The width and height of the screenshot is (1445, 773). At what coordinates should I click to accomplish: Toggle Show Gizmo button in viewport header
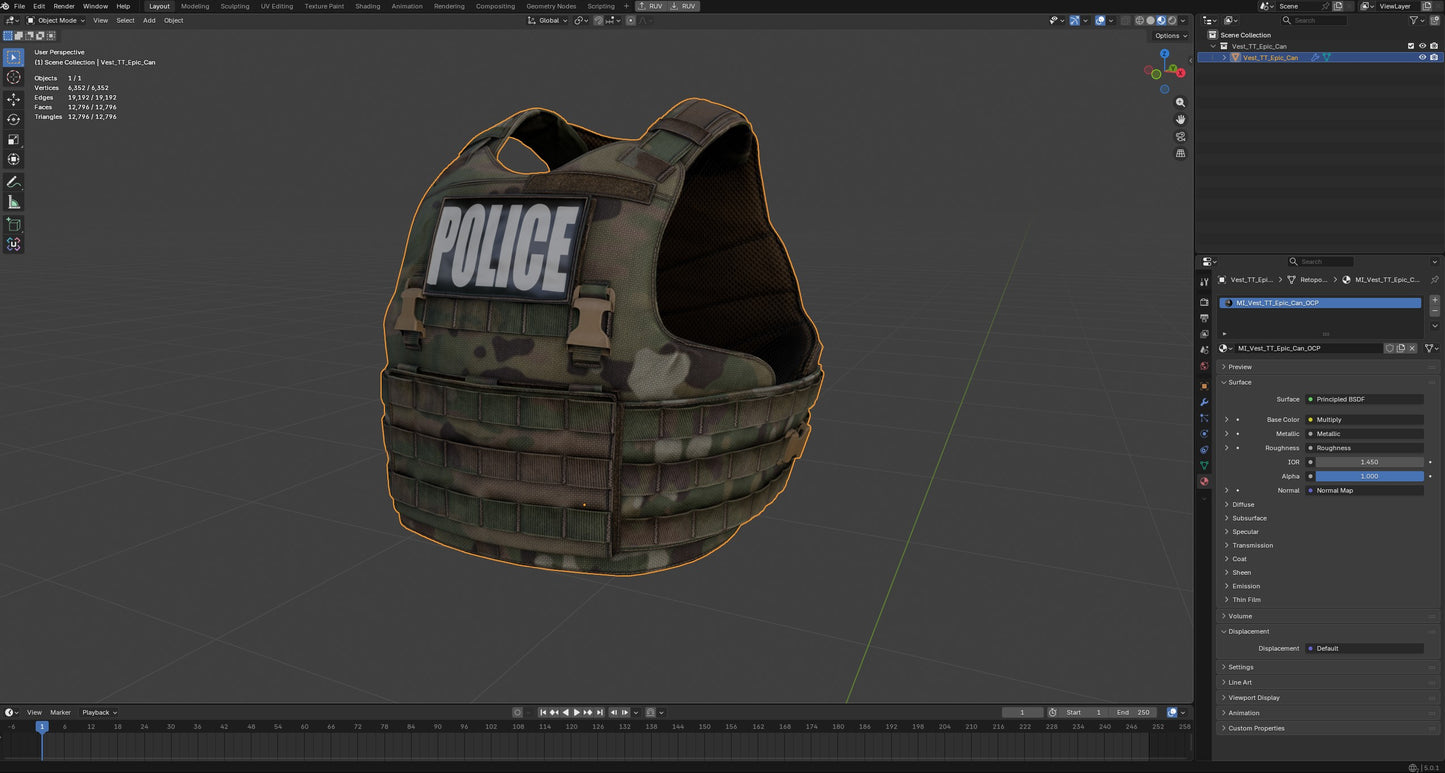(1074, 20)
